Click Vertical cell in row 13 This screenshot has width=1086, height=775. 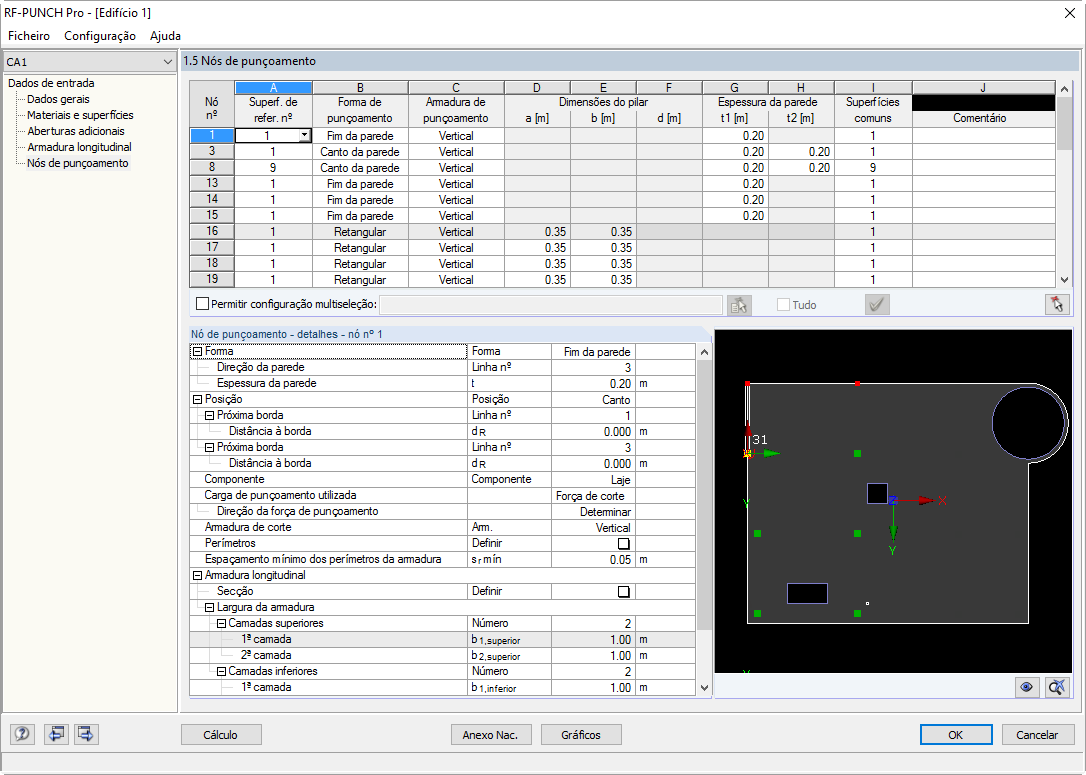click(456, 184)
